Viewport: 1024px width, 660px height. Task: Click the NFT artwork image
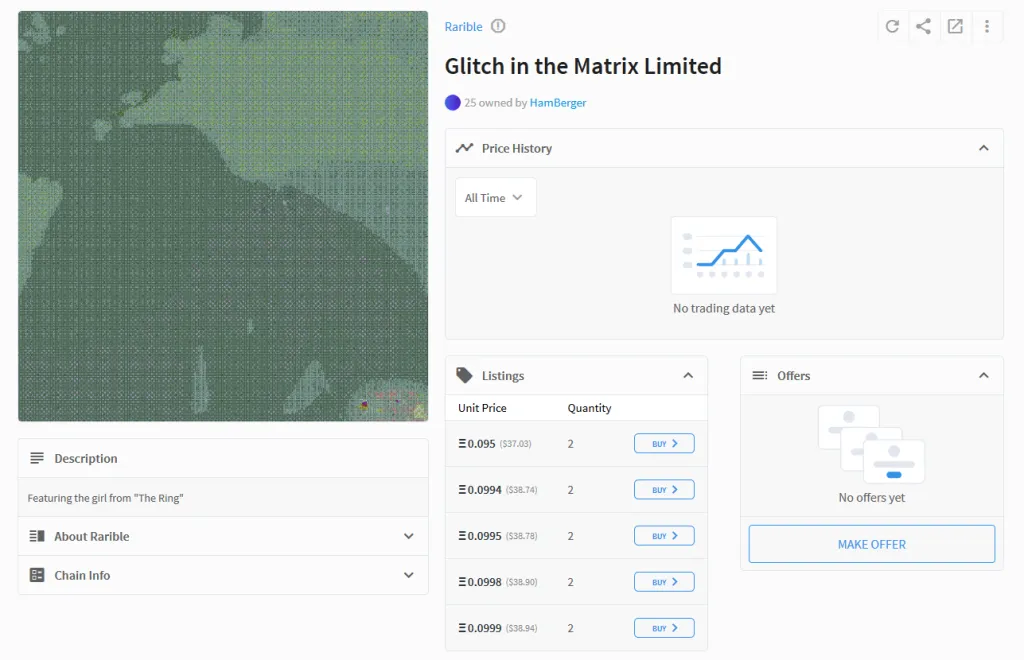[x=223, y=216]
